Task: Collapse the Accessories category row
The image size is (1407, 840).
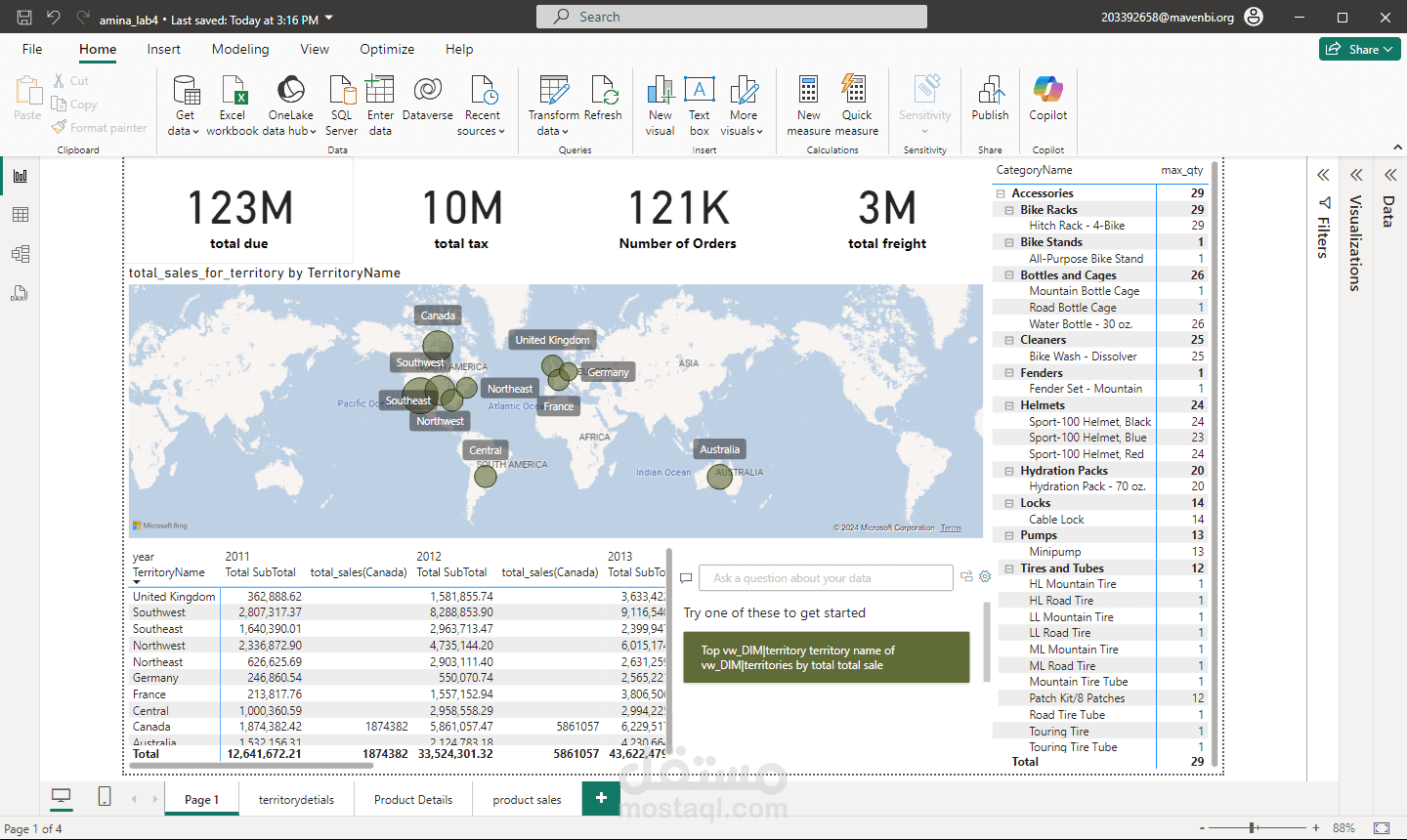Action: pyautogui.click(x=1001, y=193)
